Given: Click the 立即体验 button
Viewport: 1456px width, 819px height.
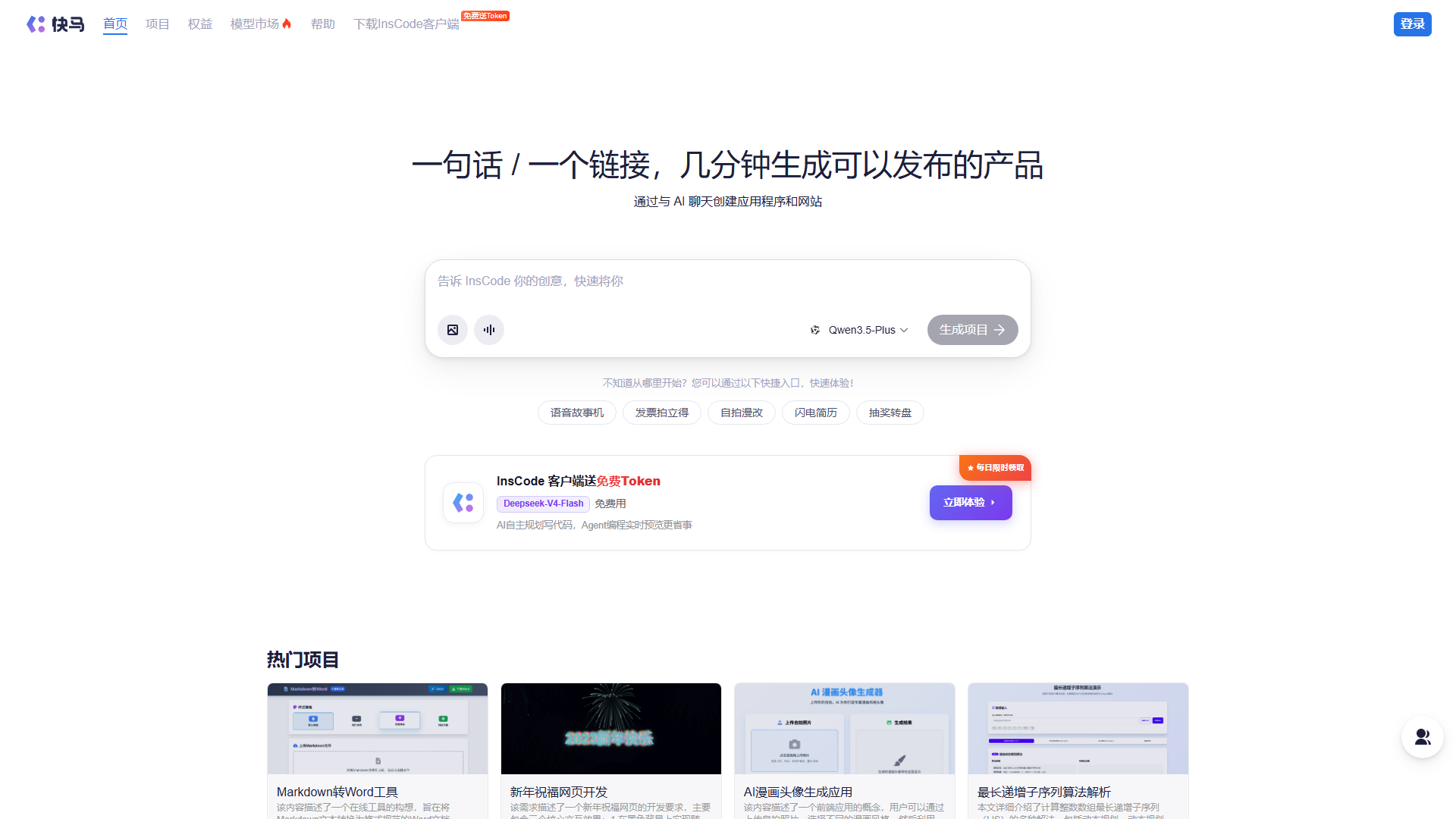Looking at the screenshot, I should (971, 503).
